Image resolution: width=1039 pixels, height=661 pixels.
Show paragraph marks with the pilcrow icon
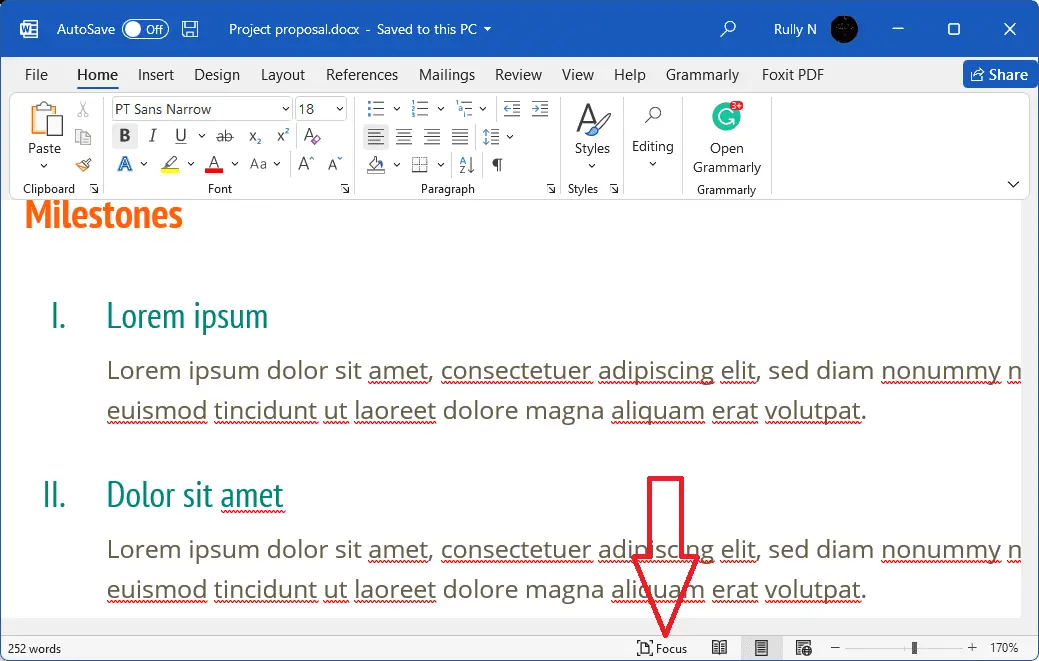click(x=497, y=164)
